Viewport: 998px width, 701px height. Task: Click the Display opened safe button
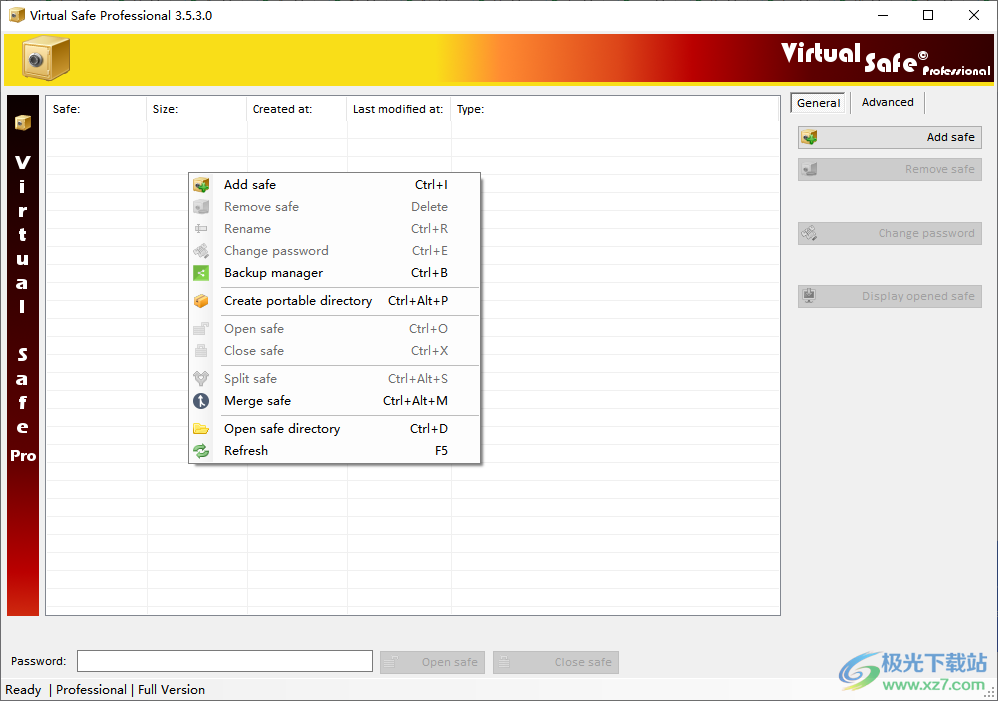tap(890, 296)
